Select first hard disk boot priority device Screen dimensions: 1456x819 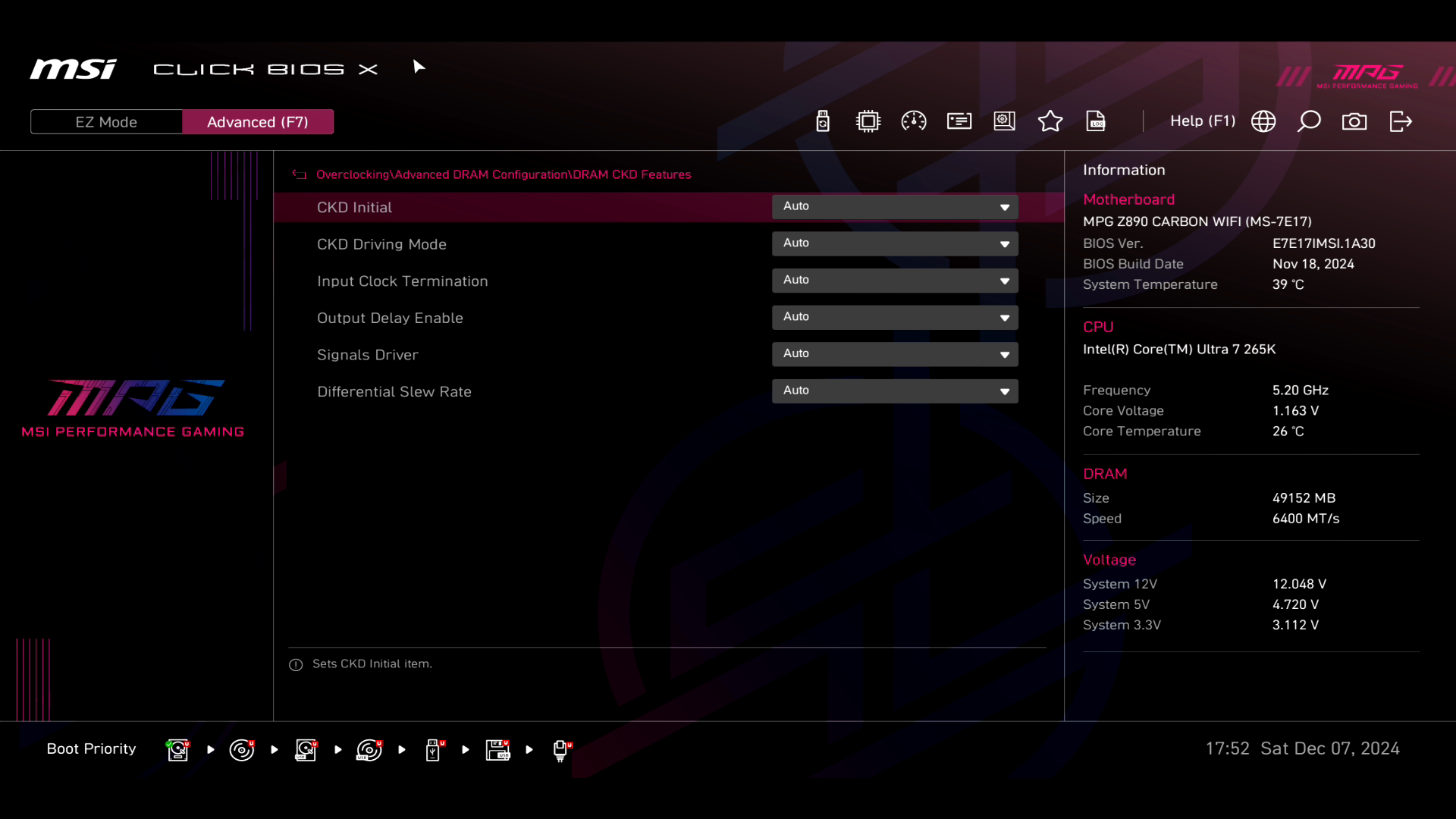tap(177, 750)
